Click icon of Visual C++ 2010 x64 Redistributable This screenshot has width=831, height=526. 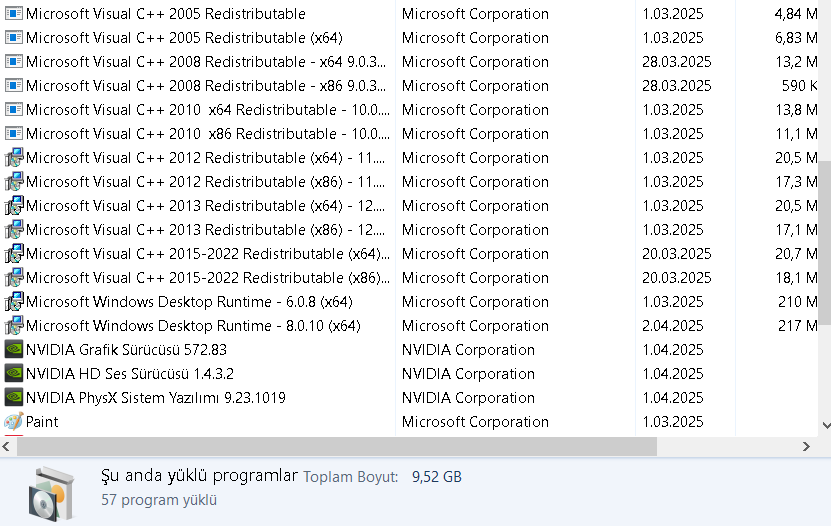[14, 110]
